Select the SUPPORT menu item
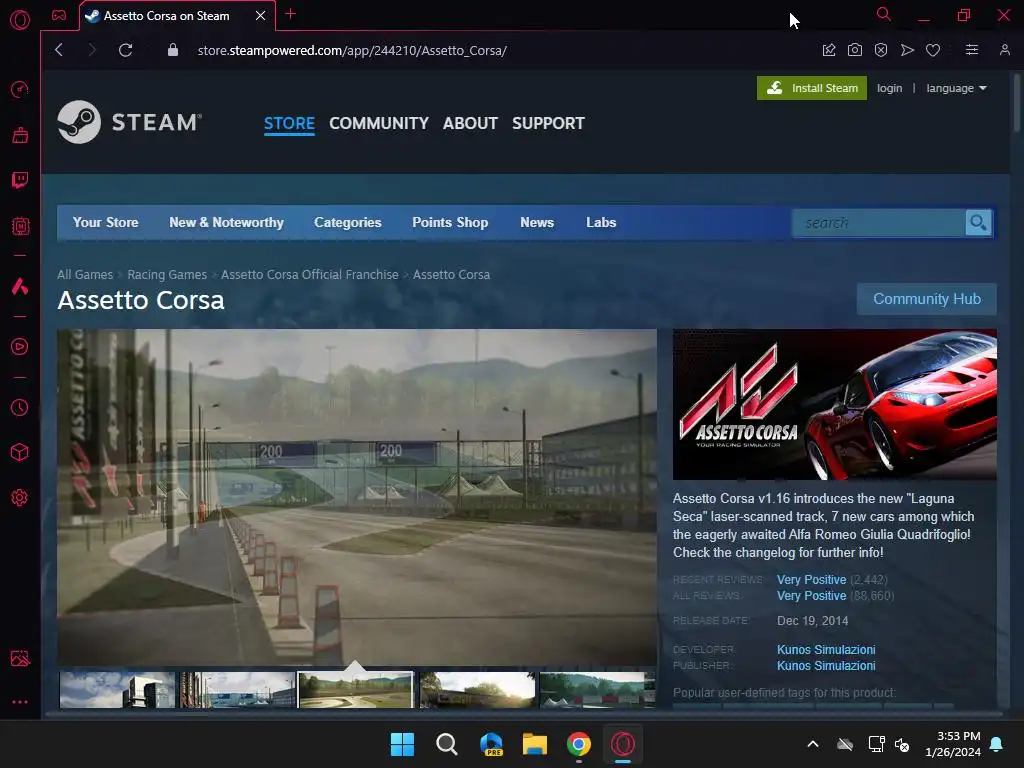Image resolution: width=1024 pixels, height=768 pixels. [549, 123]
